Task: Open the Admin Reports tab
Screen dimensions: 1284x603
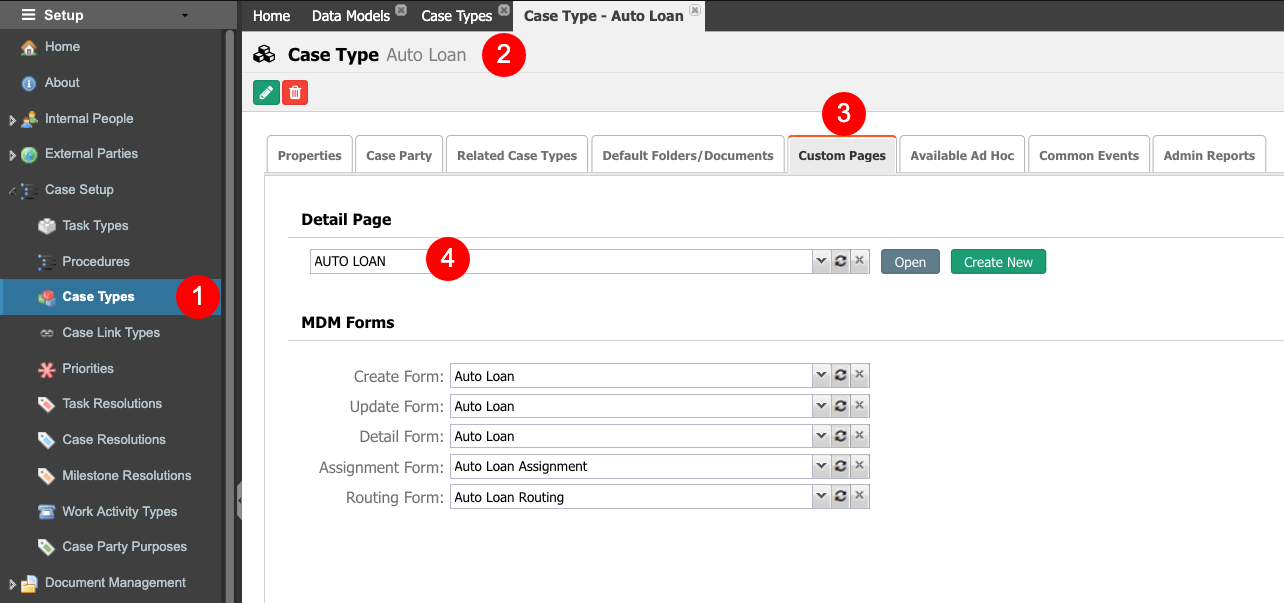Action: (1209, 155)
